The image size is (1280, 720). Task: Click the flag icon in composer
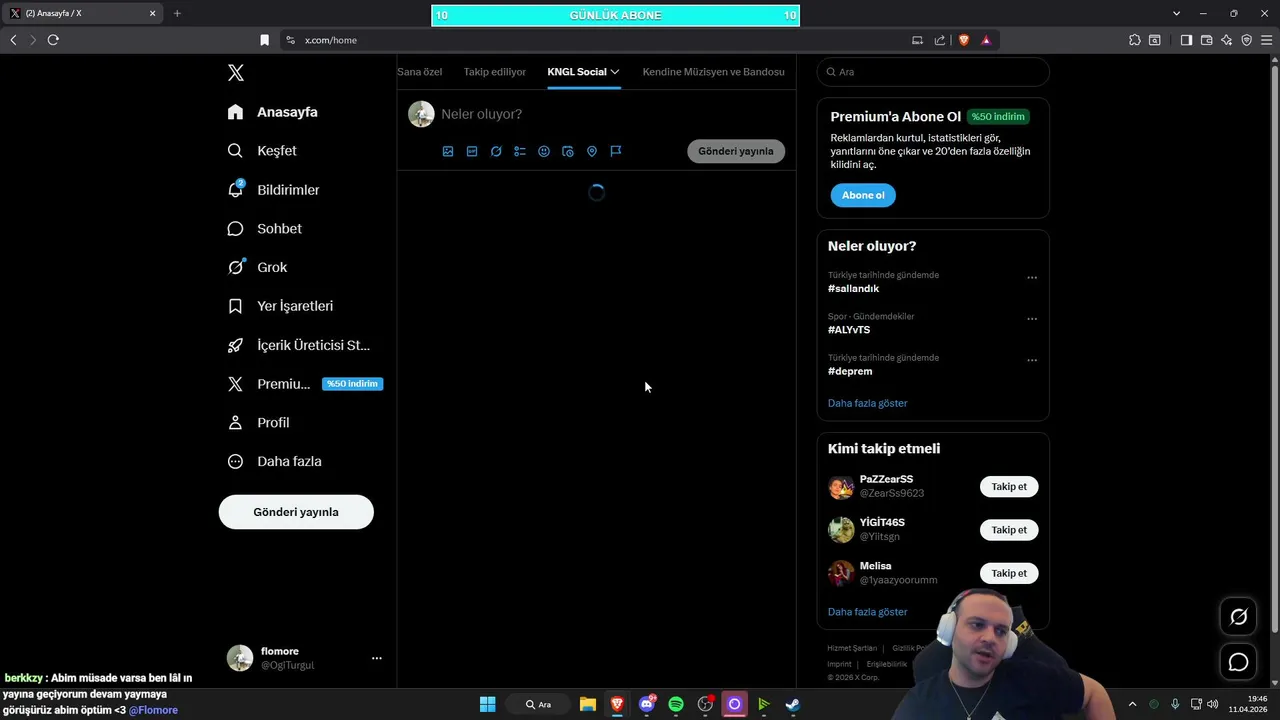pyautogui.click(x=616, y=151)
